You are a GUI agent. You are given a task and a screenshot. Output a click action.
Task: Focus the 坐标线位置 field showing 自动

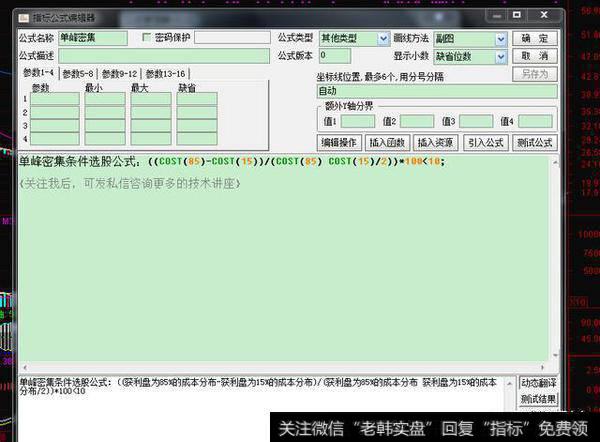[437, 91]
